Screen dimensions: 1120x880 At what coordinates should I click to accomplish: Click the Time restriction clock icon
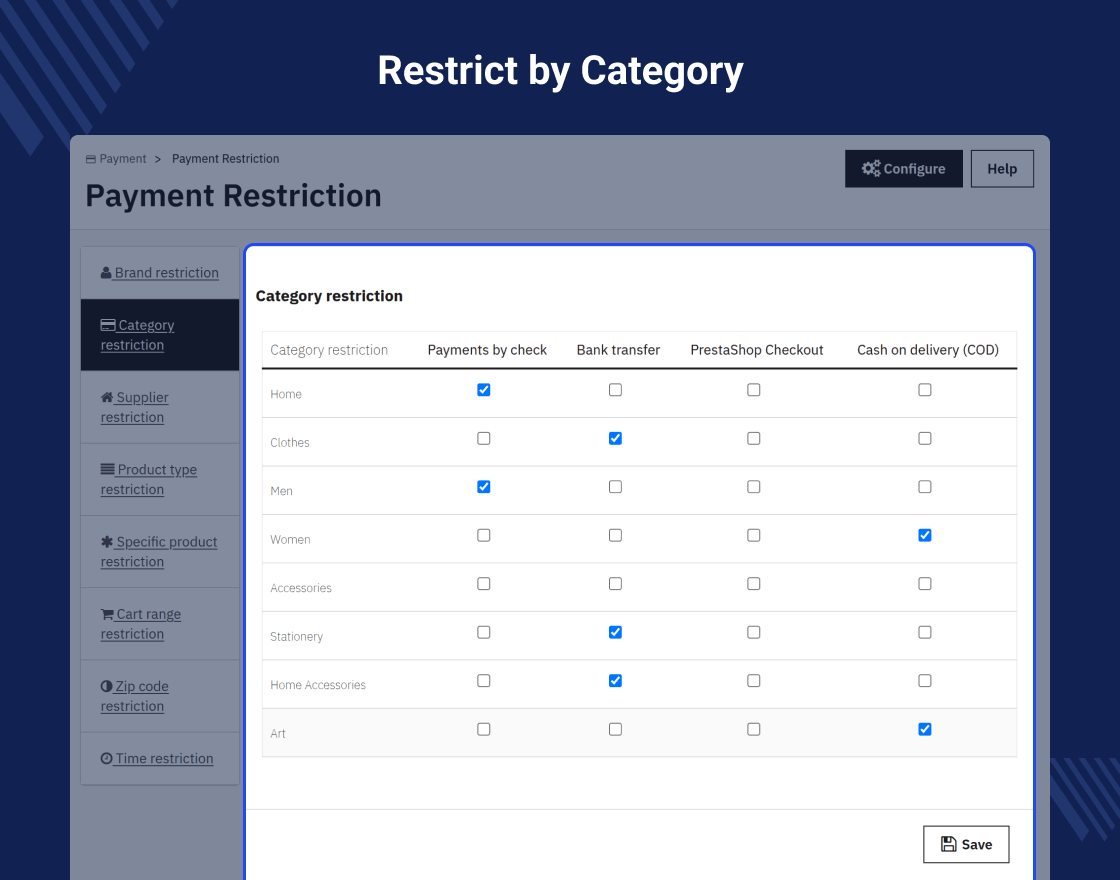click(x=106, y=759)
